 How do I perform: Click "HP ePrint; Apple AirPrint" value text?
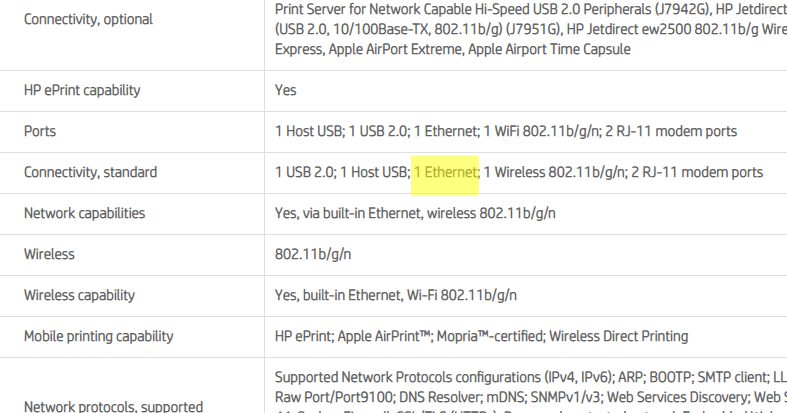(354, 336)
